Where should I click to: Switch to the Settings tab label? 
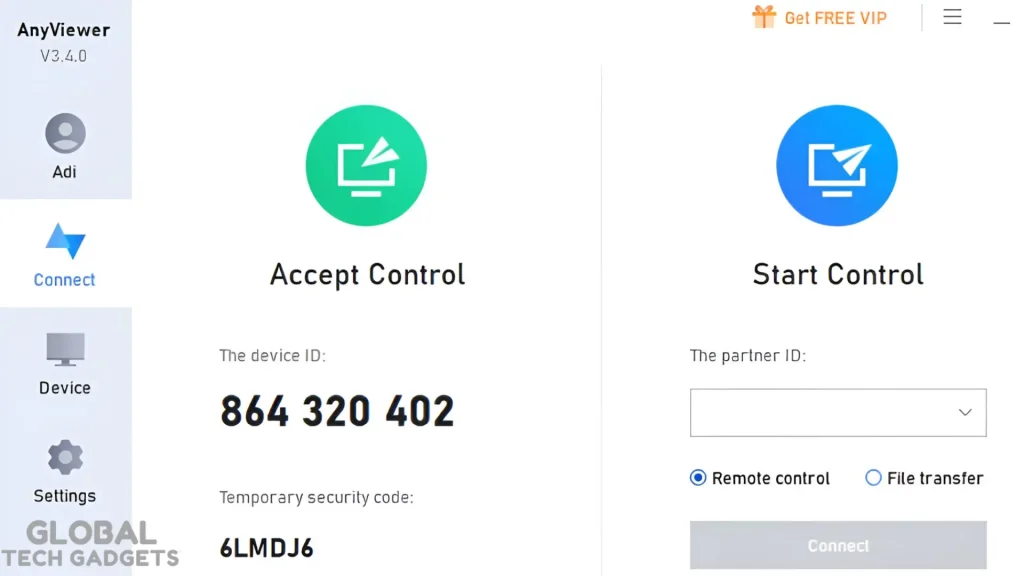pos(65,496)
